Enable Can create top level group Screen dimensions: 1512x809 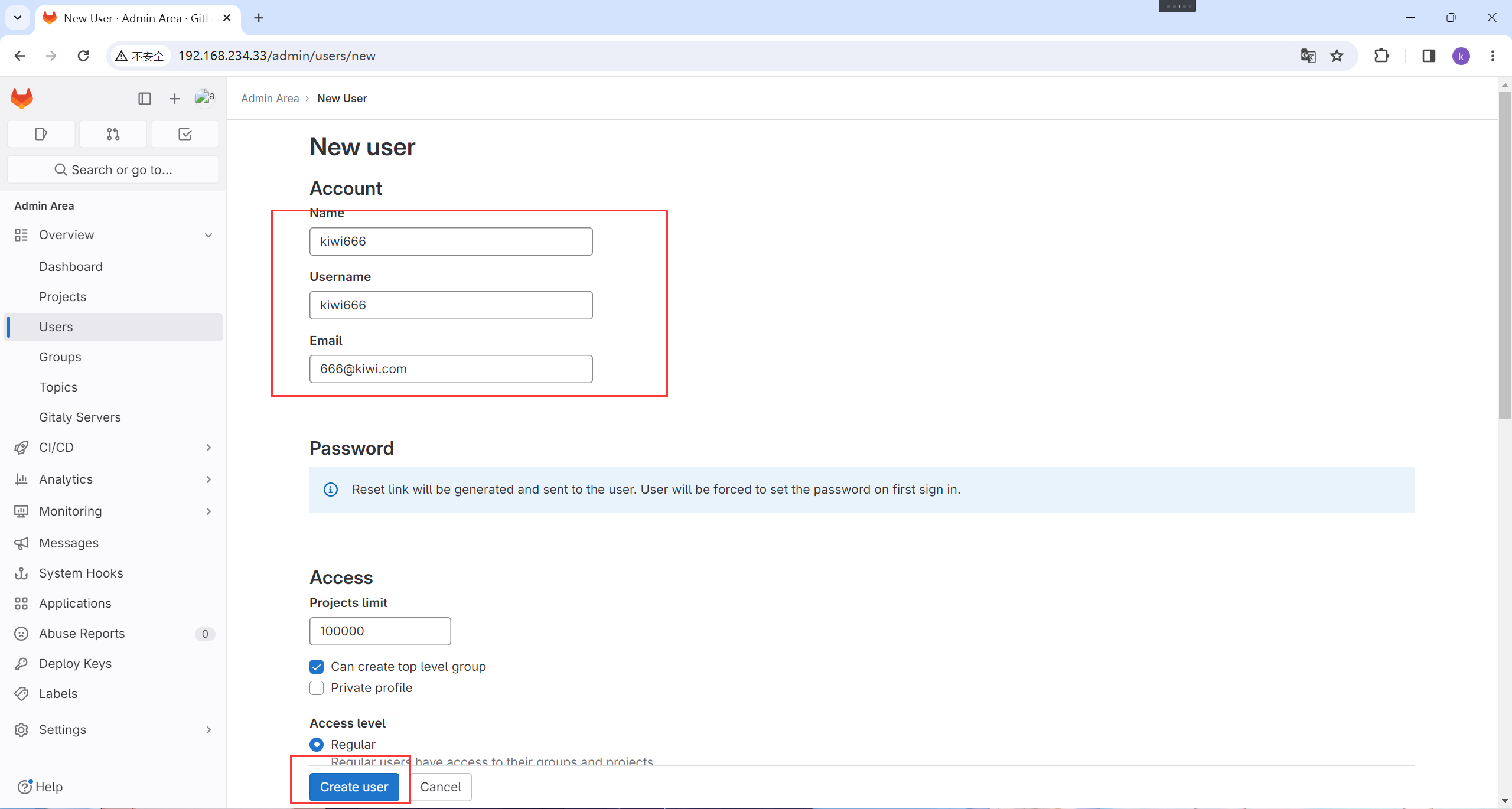[317, 666]
